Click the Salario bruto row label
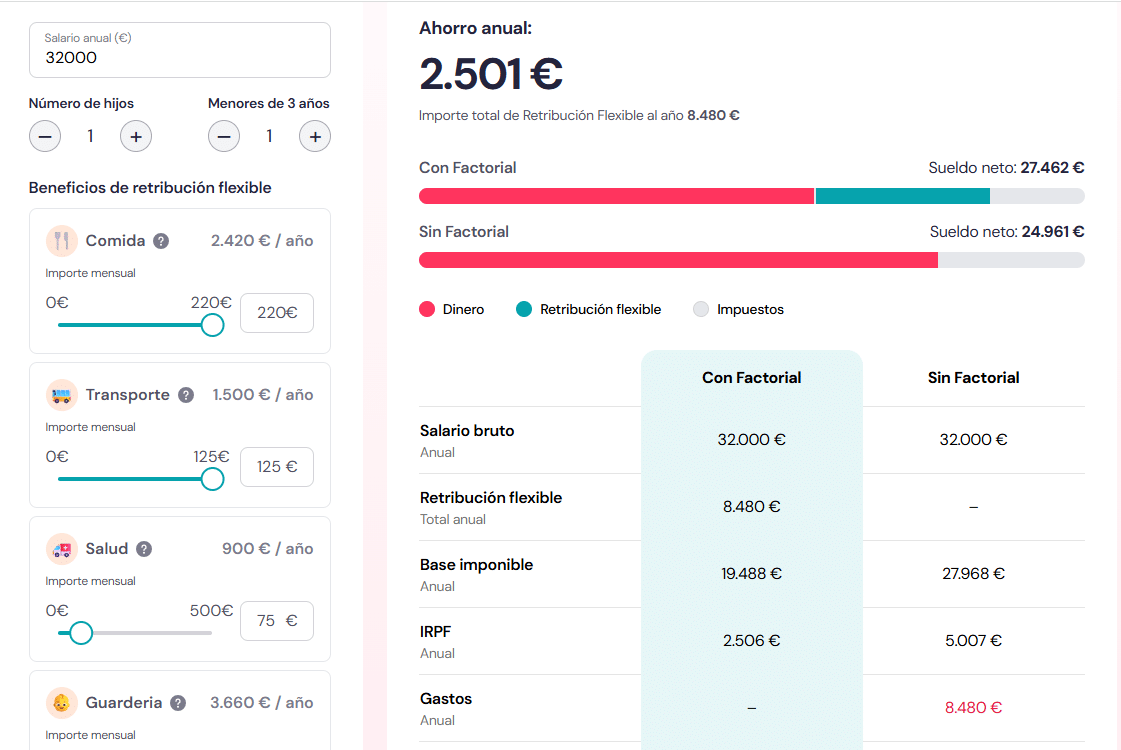Viewport: 1121px width, 750px height. pos(467,430)
